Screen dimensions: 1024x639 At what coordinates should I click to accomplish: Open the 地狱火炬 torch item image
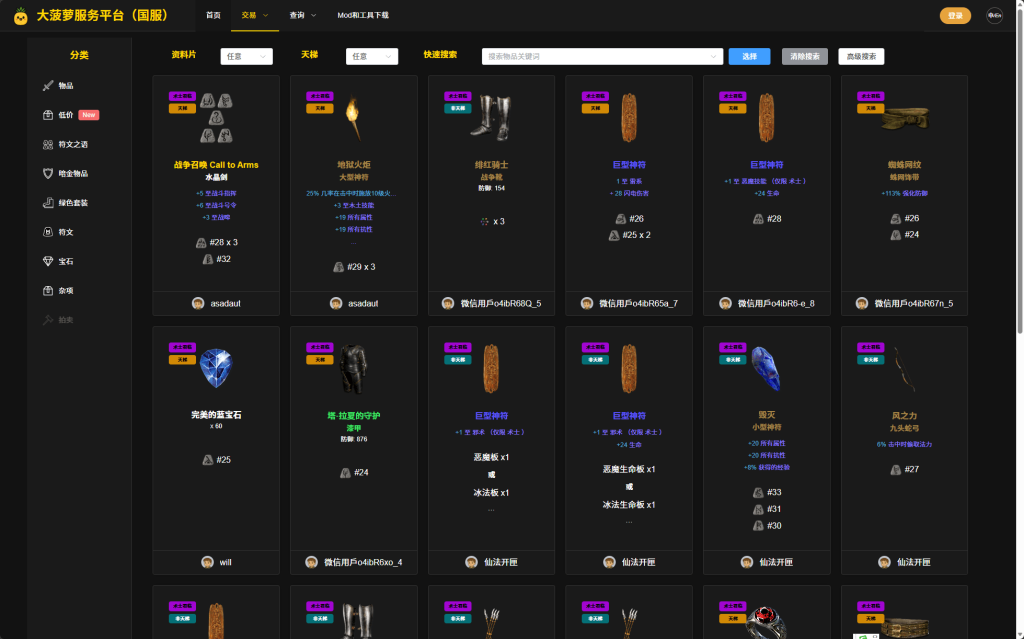pos(353,118)
